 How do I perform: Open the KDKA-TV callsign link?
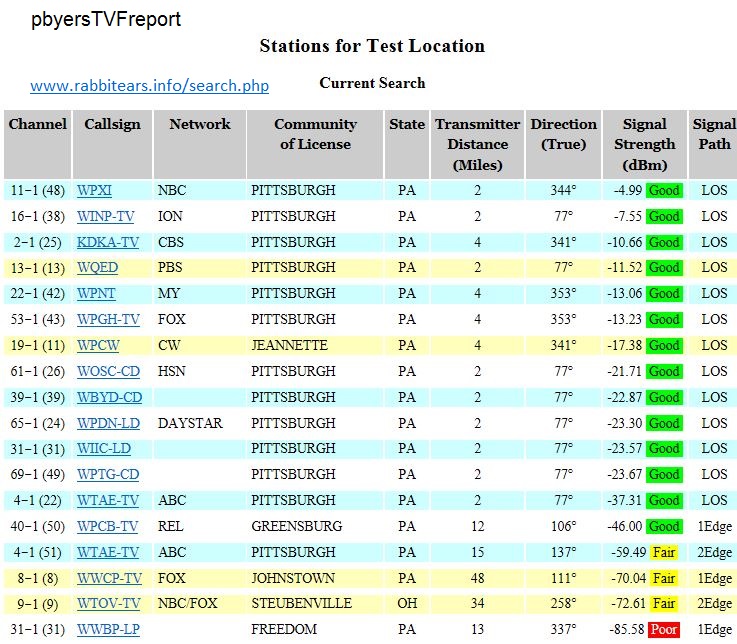point(108,242)
